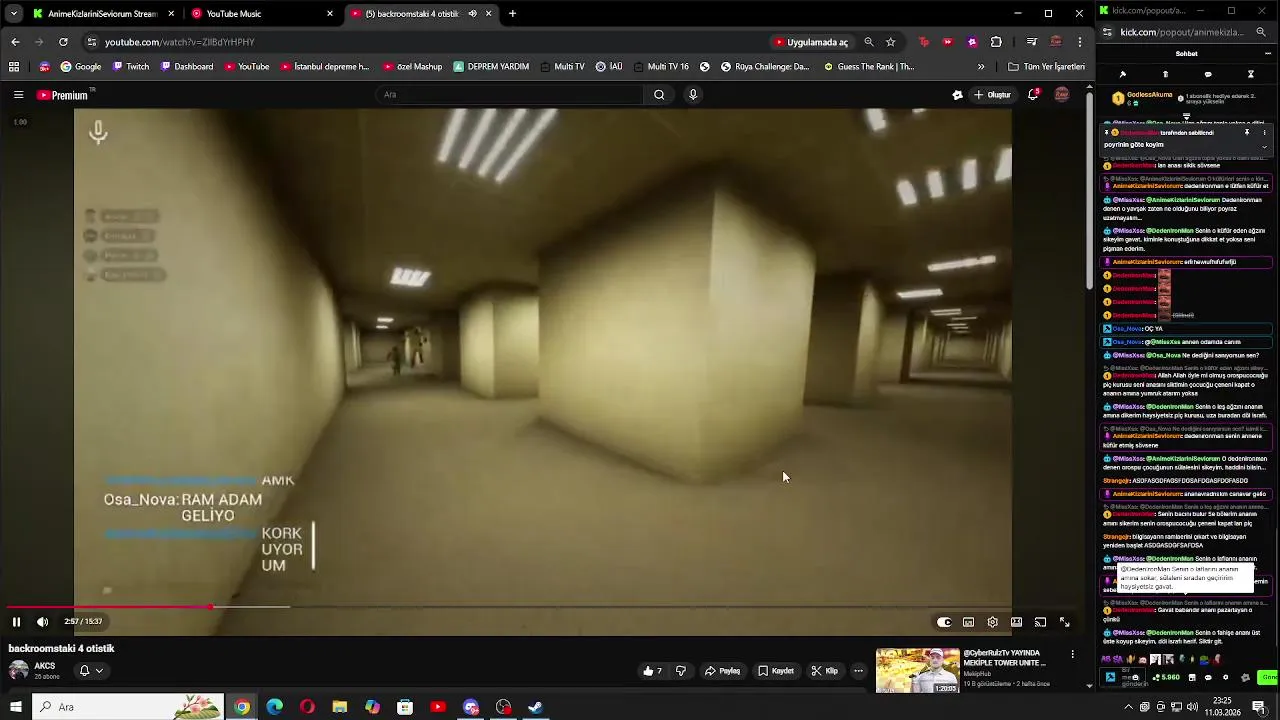Dislike the video with thumbs down
This screenshot has width=1280, height=720.
[681, 671]
